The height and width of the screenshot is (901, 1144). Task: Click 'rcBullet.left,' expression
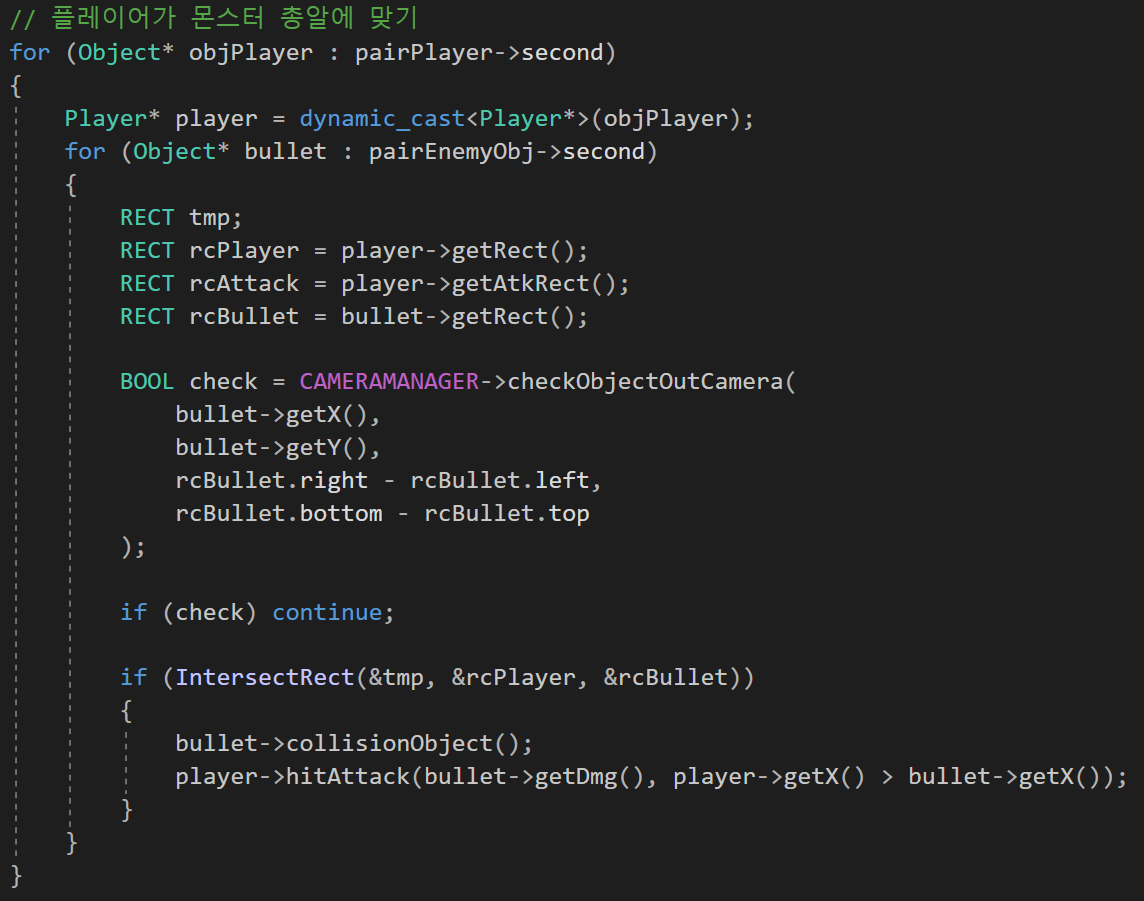506,480
